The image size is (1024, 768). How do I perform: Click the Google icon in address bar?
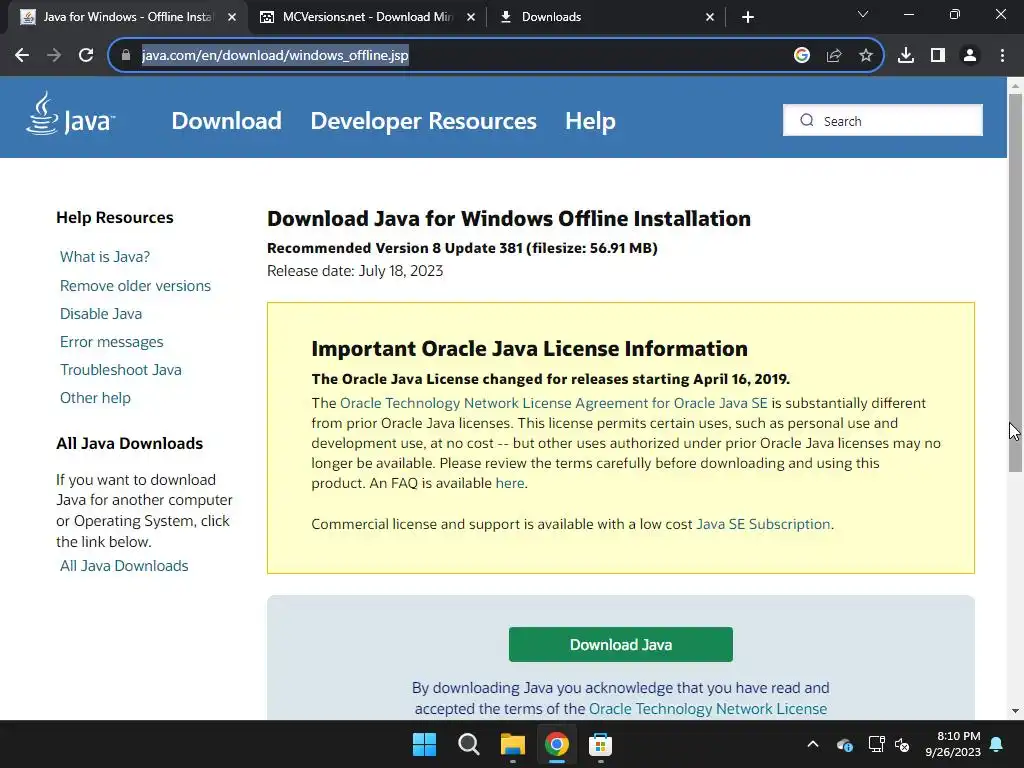(x=801, y=56)
